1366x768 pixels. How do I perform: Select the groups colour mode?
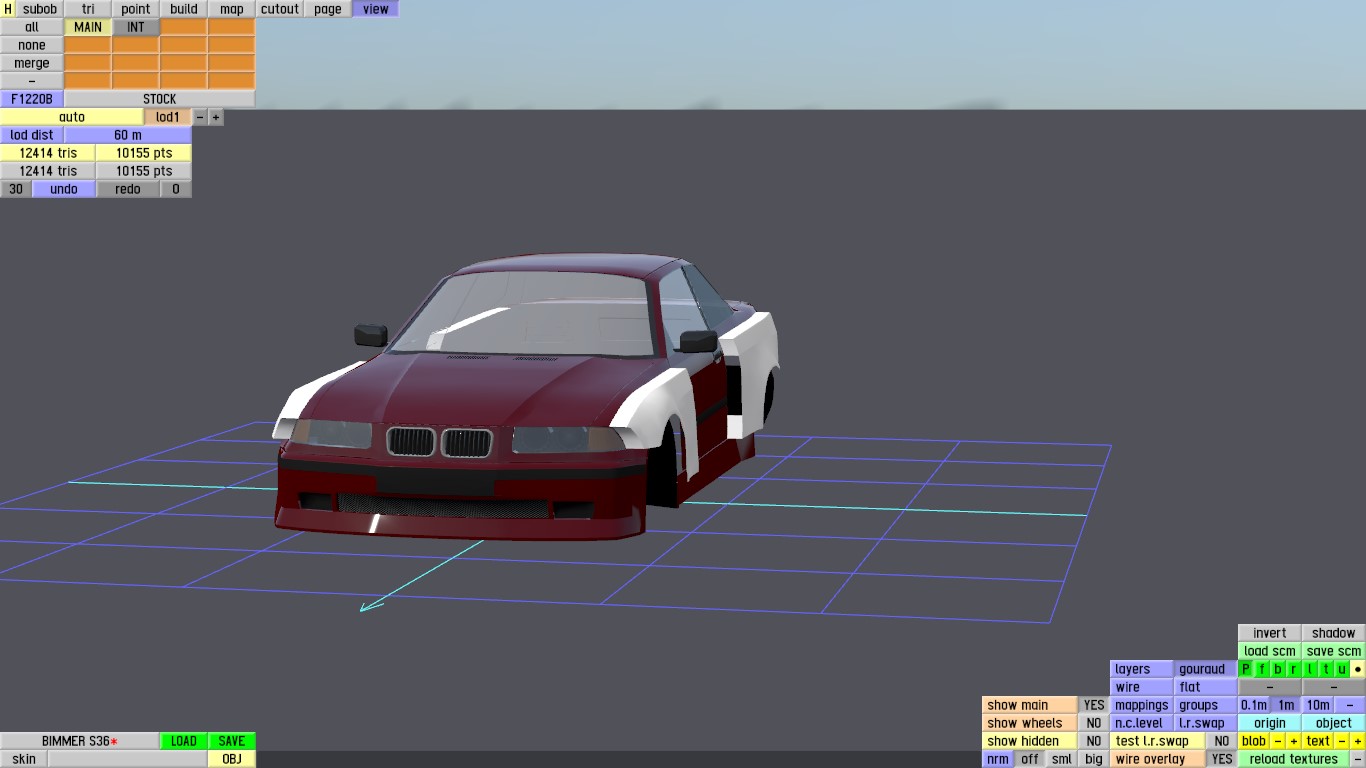1205,705
